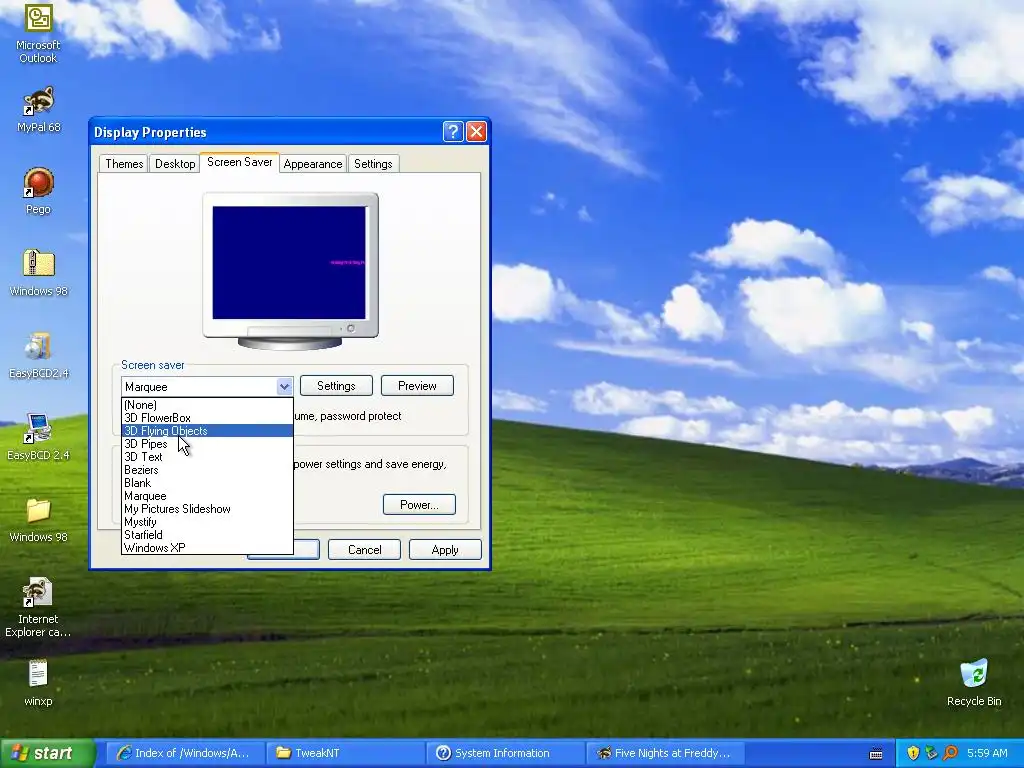The height and width of the screenshot is (768, 1024).
Task: Switch to the Settings tab
Action: point(373,164)
